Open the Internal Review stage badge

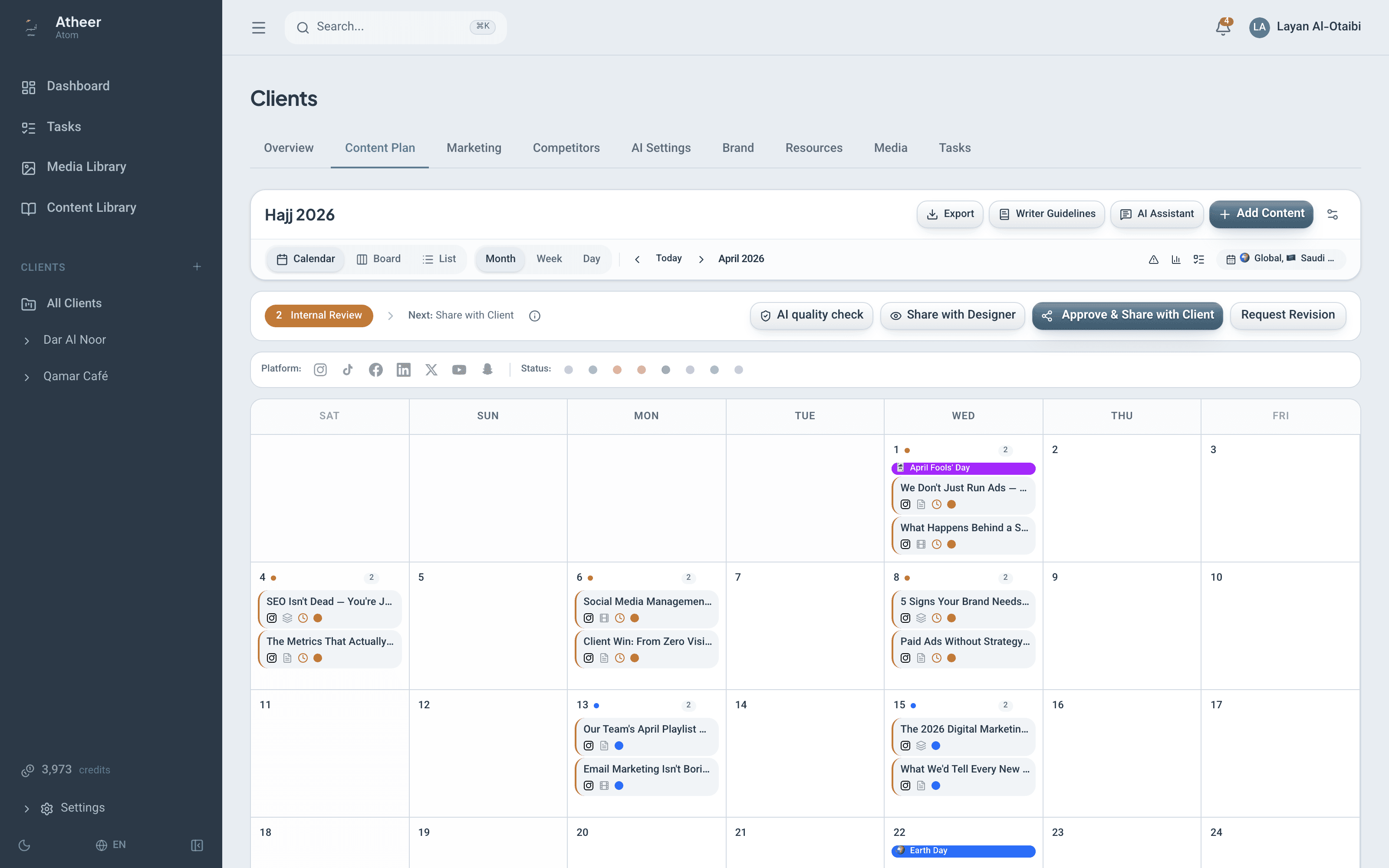(319, 316)
